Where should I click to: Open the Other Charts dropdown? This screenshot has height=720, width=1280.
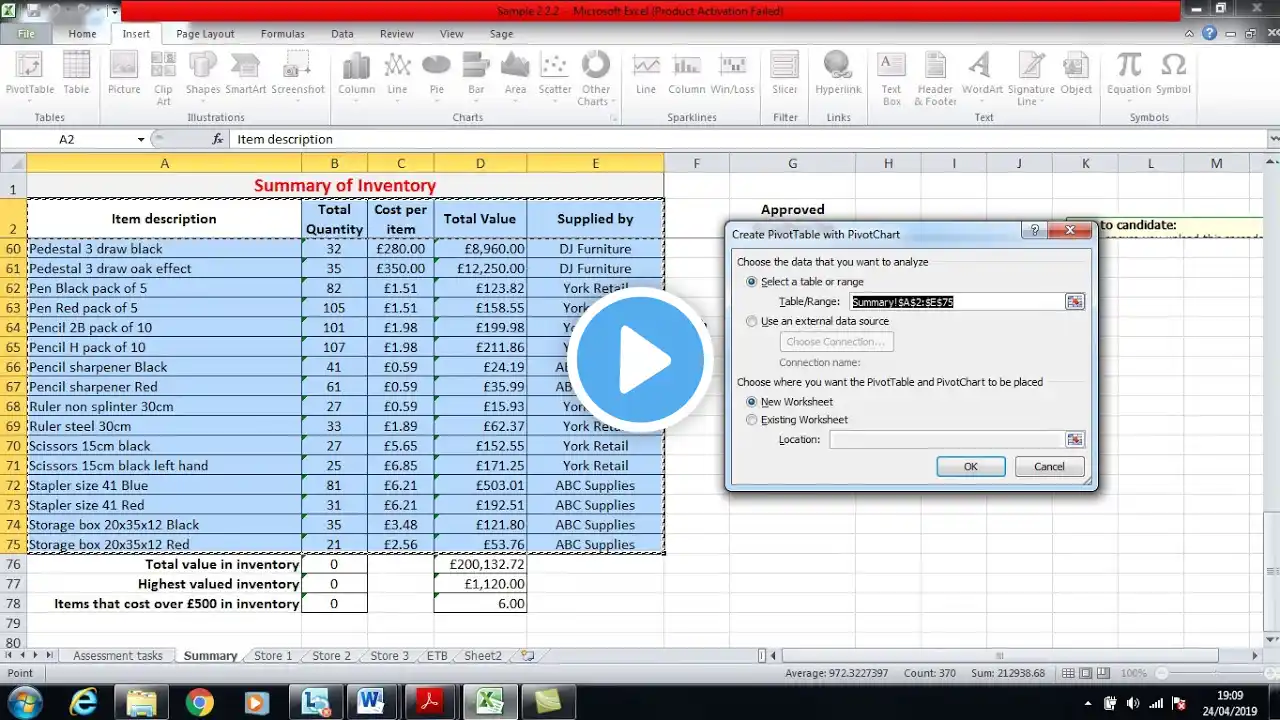595,80
